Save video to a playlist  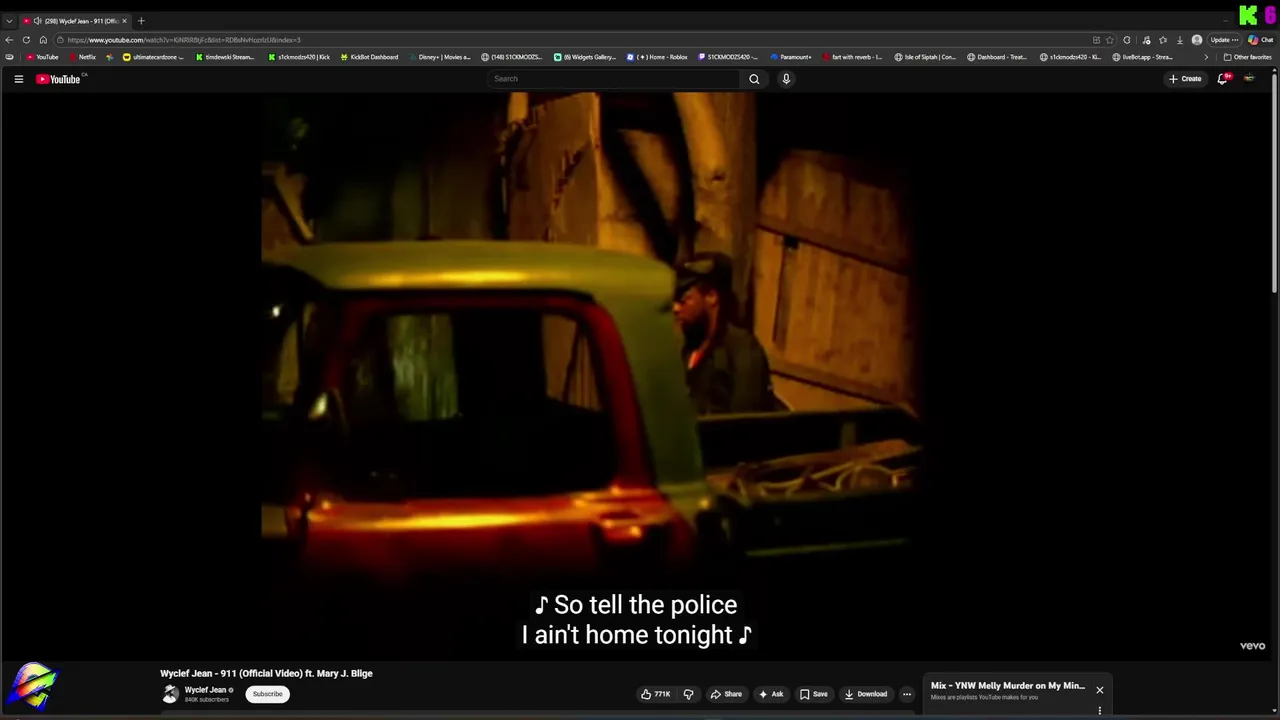(x=814, y=694)
